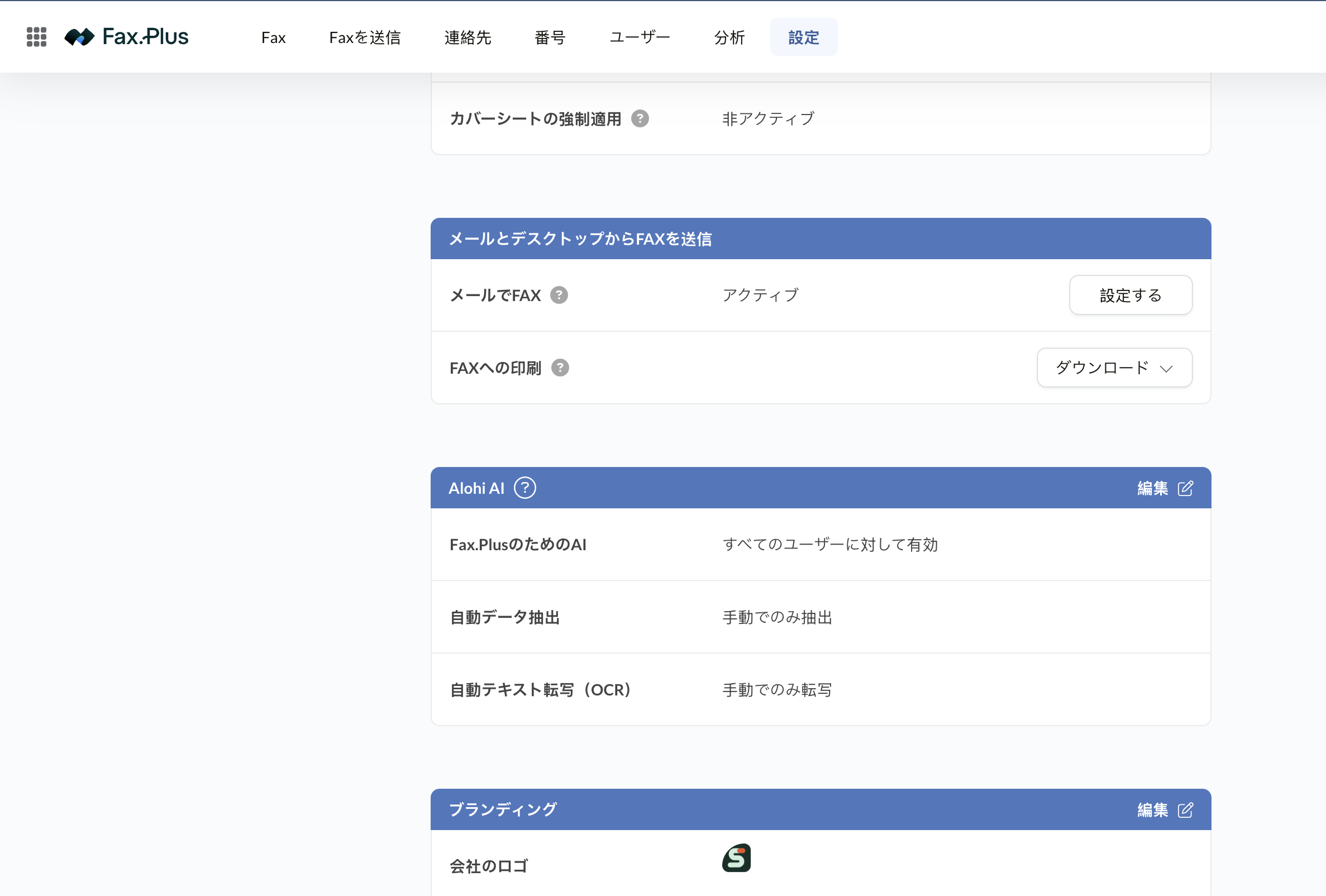
Task: Expand the ダウンロード dropdown
Action: (x=1114, y=368)
